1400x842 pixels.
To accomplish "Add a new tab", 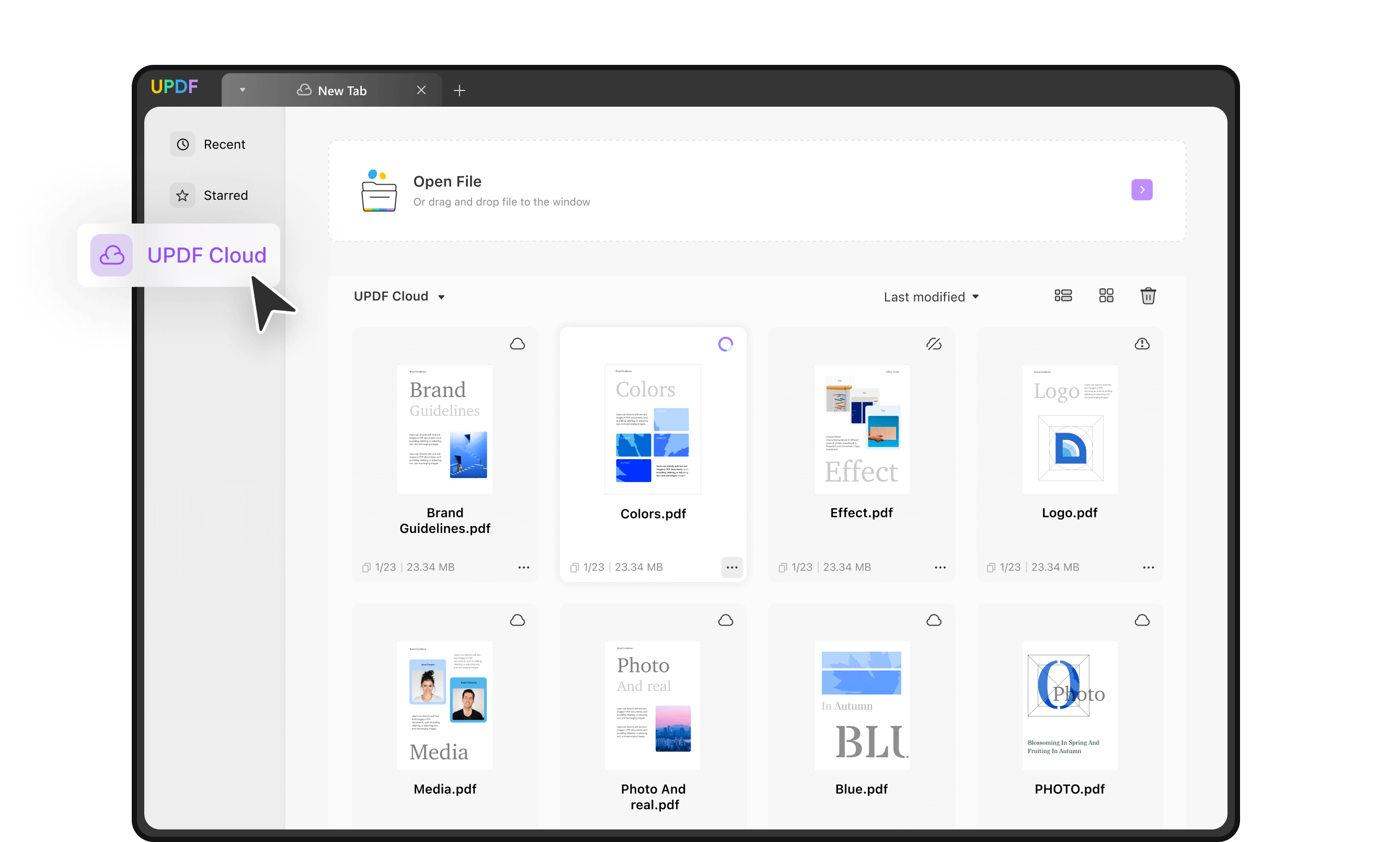I will (x=460, y=90).
